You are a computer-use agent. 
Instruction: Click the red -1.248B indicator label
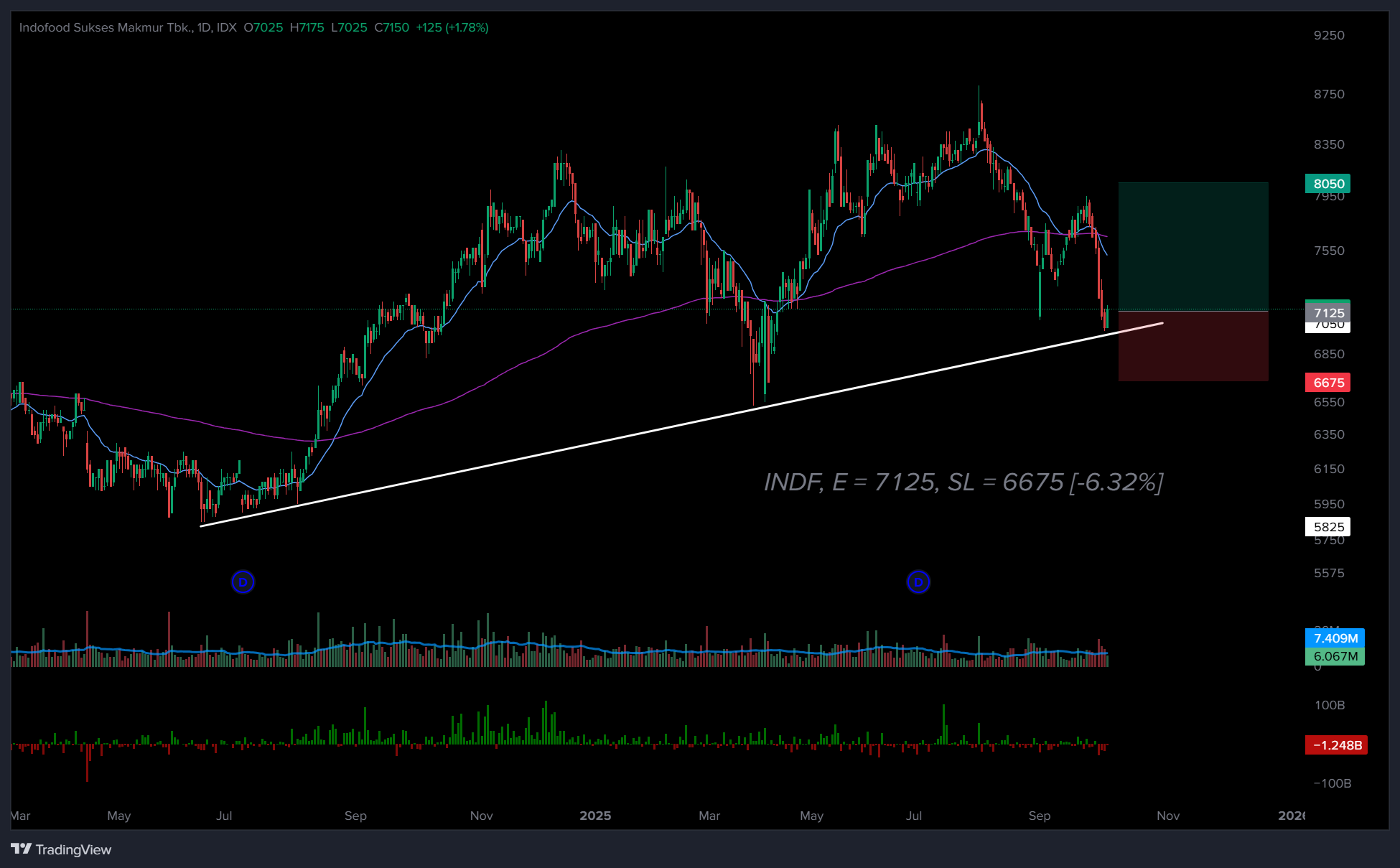tap(1336, 745)
